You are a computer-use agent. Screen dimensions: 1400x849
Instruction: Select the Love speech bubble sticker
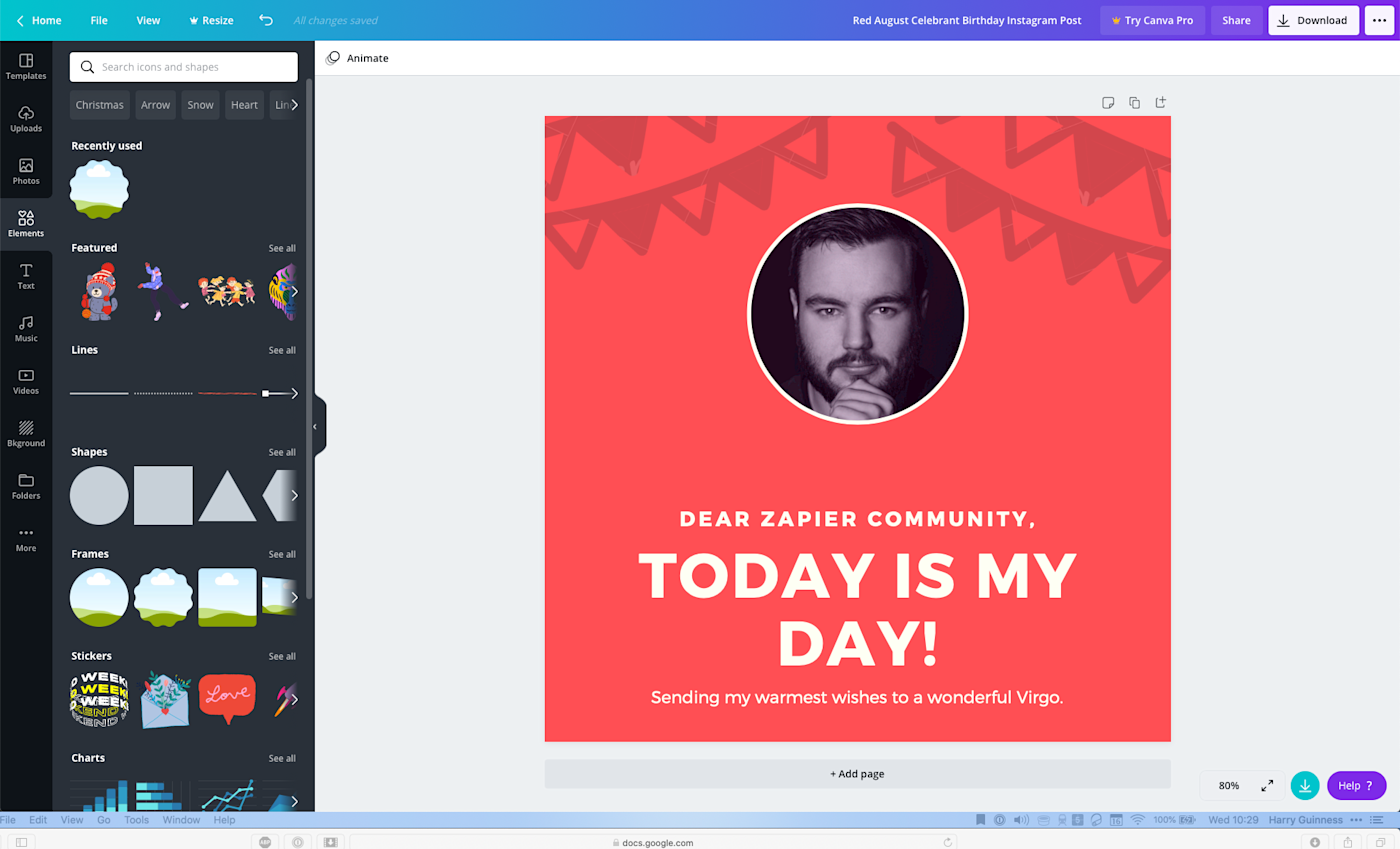[x=227, y=699]
